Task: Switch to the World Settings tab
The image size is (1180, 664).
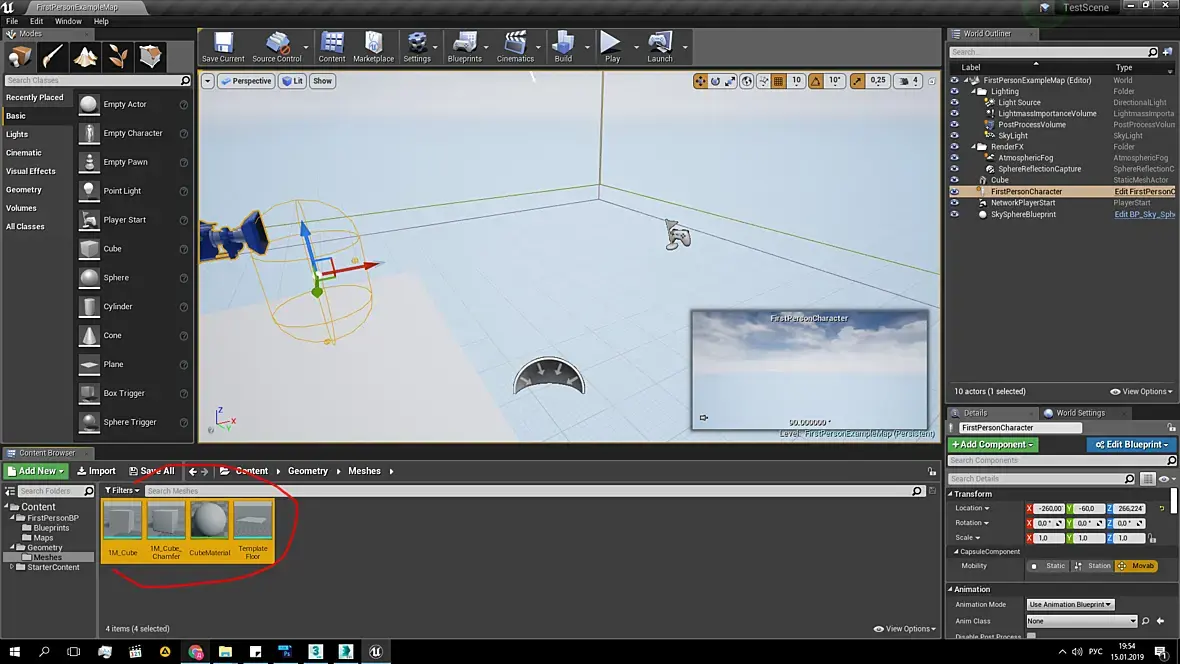Action: point(1079,412)
